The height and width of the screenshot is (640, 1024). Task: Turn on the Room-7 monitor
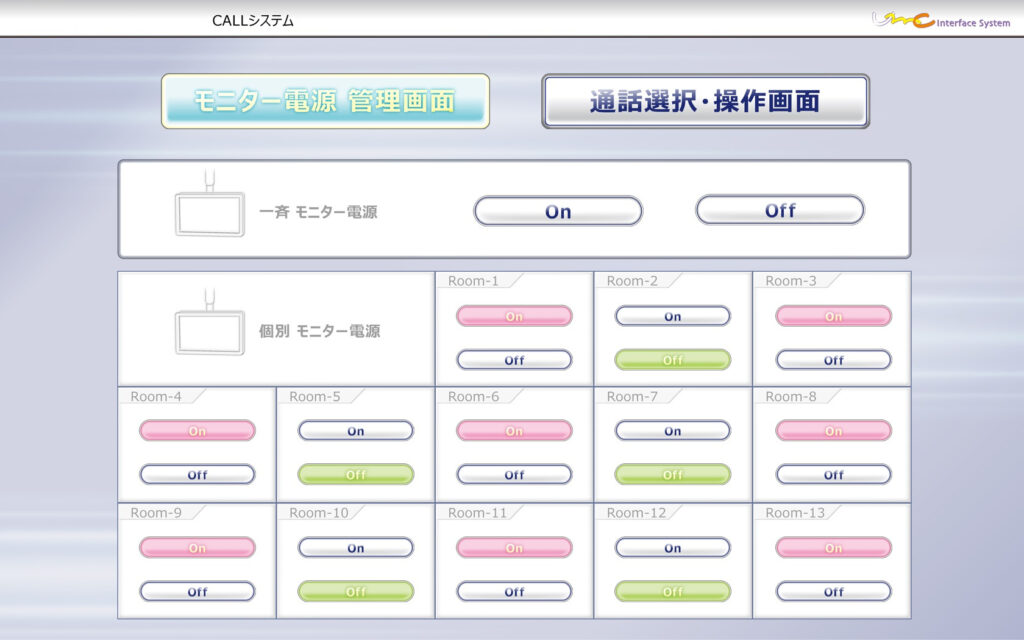[672, 431]
